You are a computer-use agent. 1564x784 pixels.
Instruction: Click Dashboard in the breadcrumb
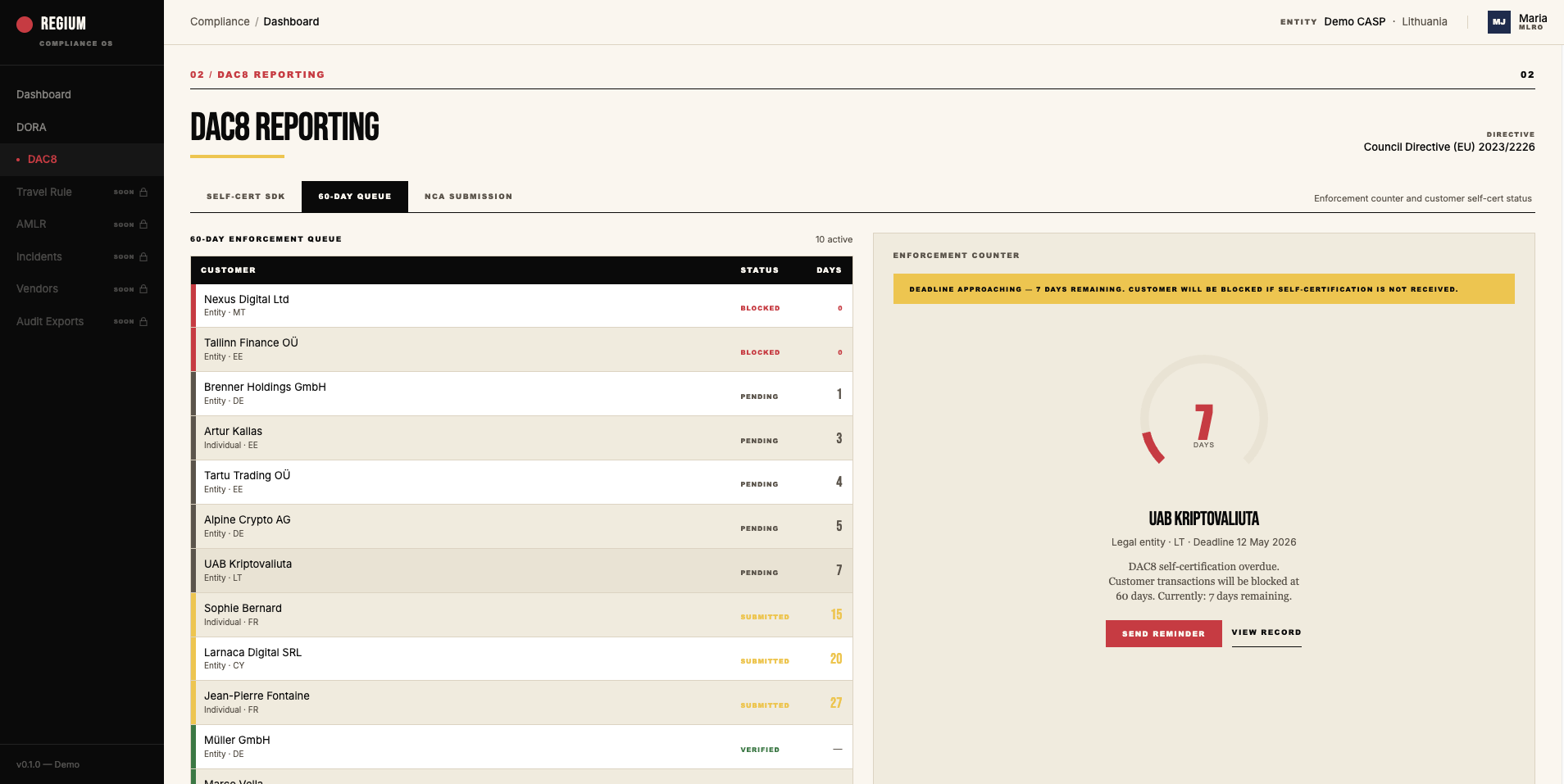click(291, 21)
